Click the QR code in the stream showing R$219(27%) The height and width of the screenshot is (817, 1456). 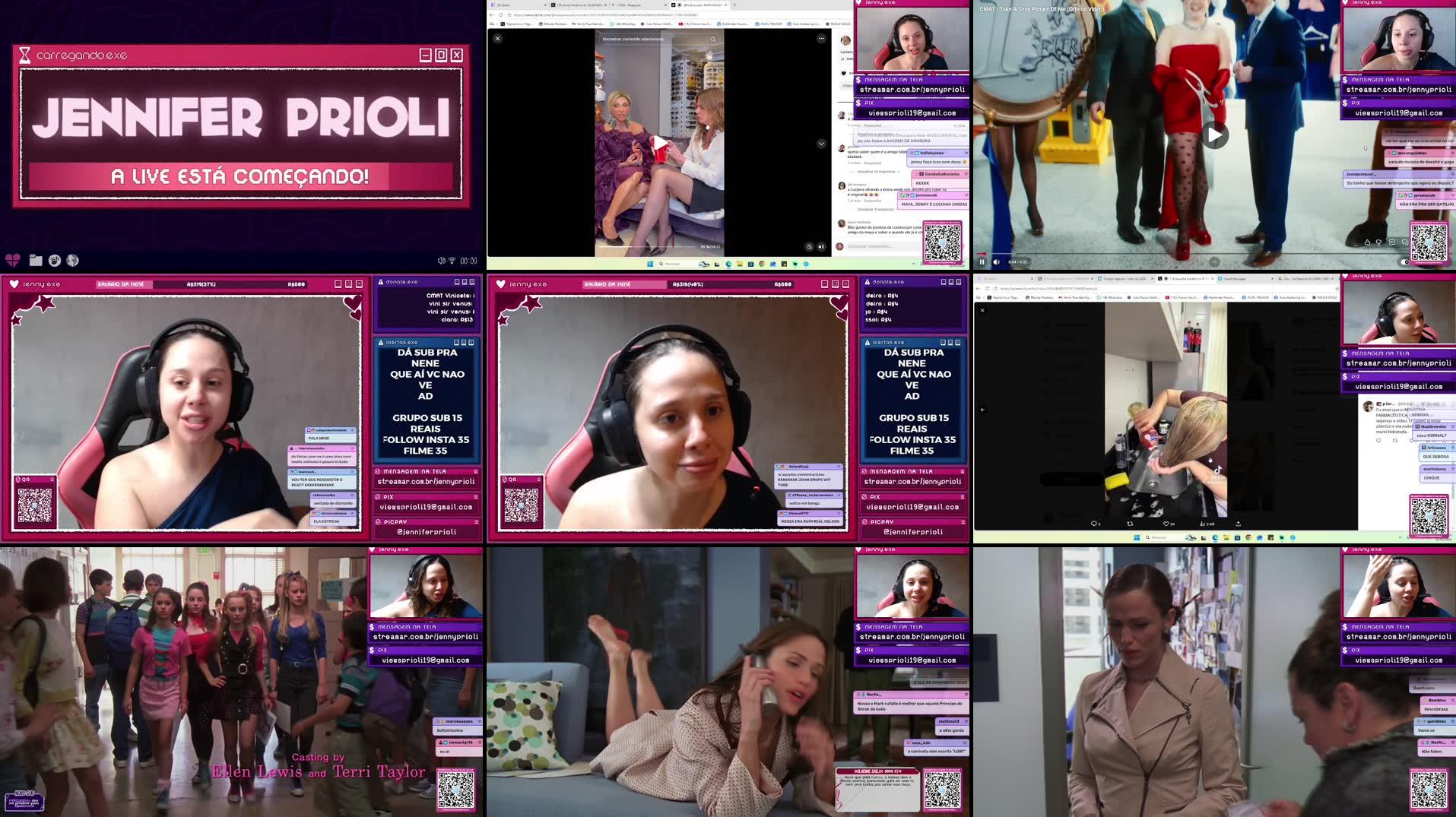(x=35, y=505)
